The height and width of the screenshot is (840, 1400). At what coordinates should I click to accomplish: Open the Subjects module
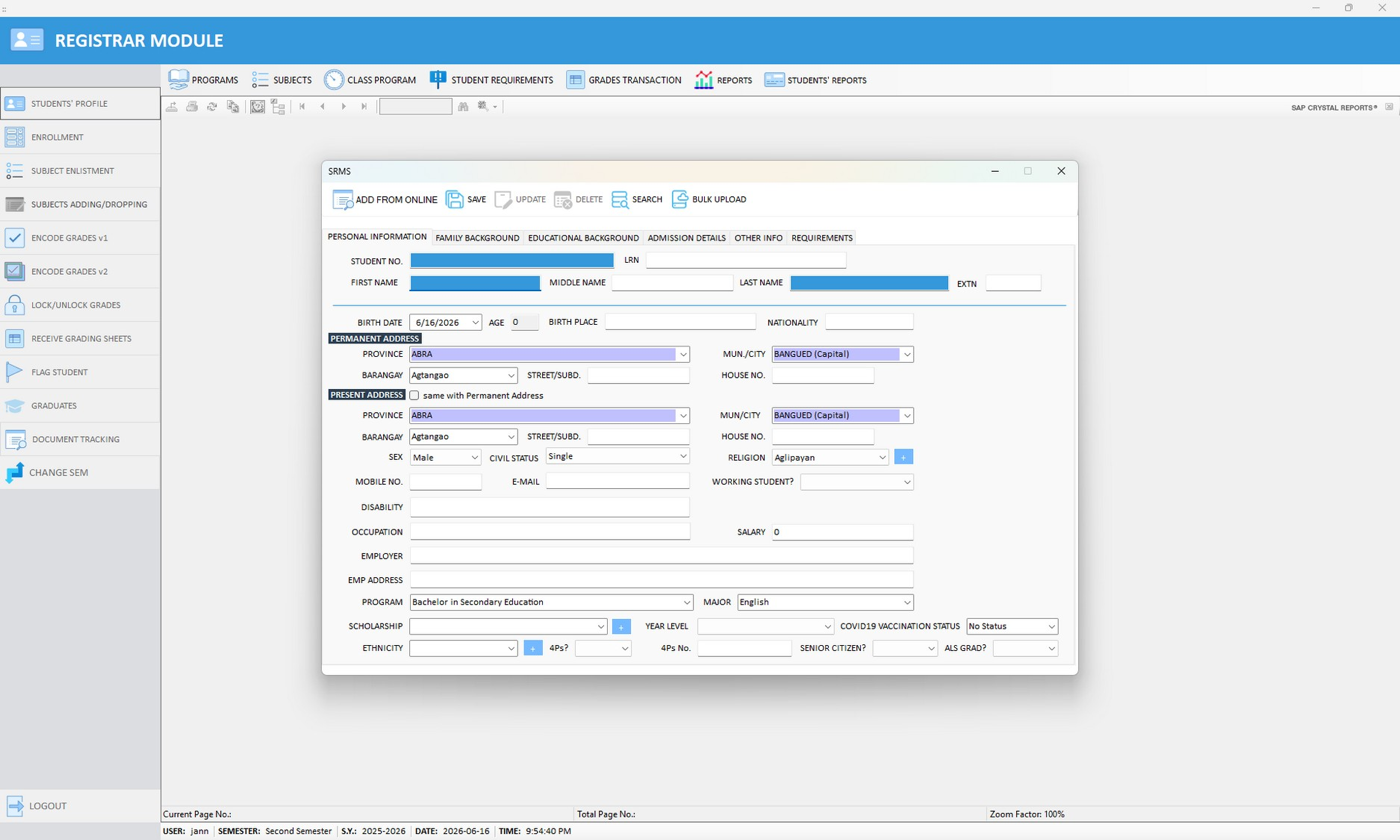tap(281, 80)
